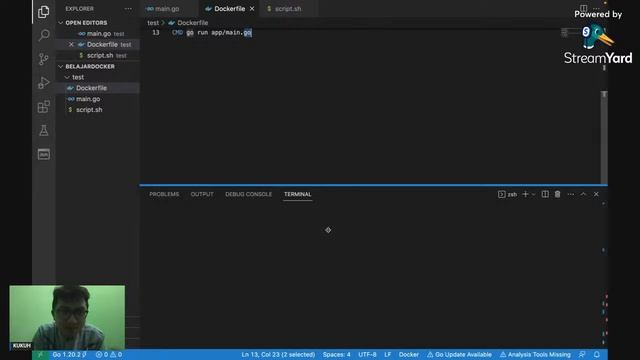Screen dimensions: 640x360
Task: Click the test breadcrumb segment
Action: click(153, 23)
